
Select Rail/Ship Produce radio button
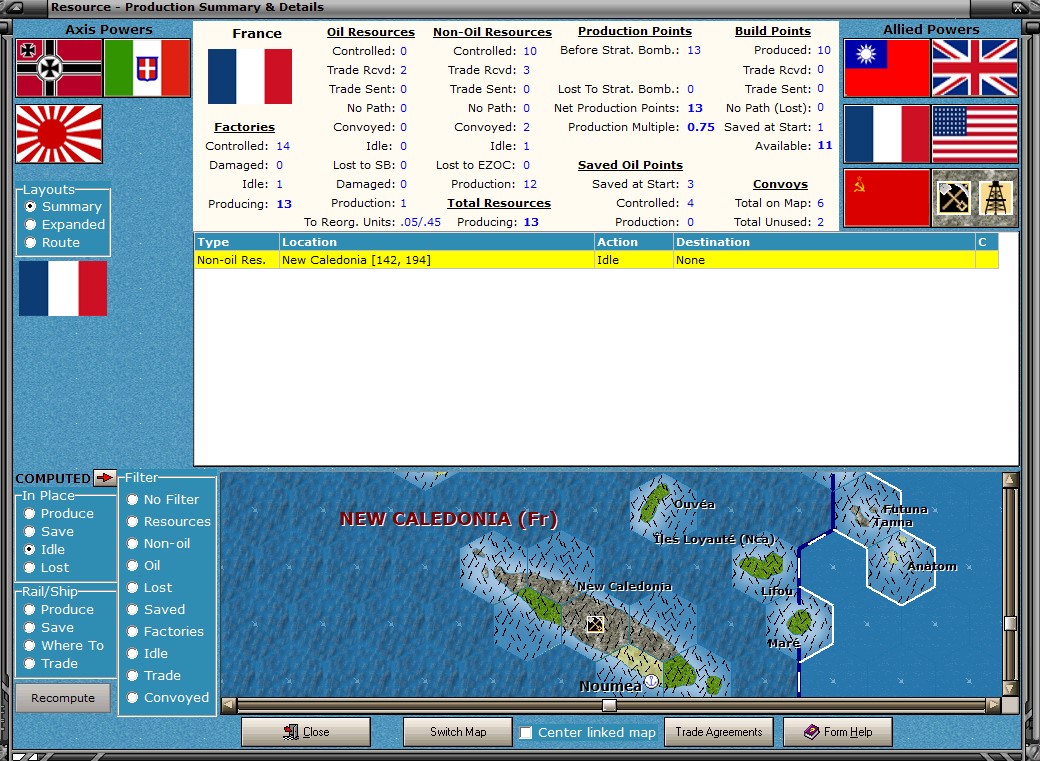[x=29, y=609]
